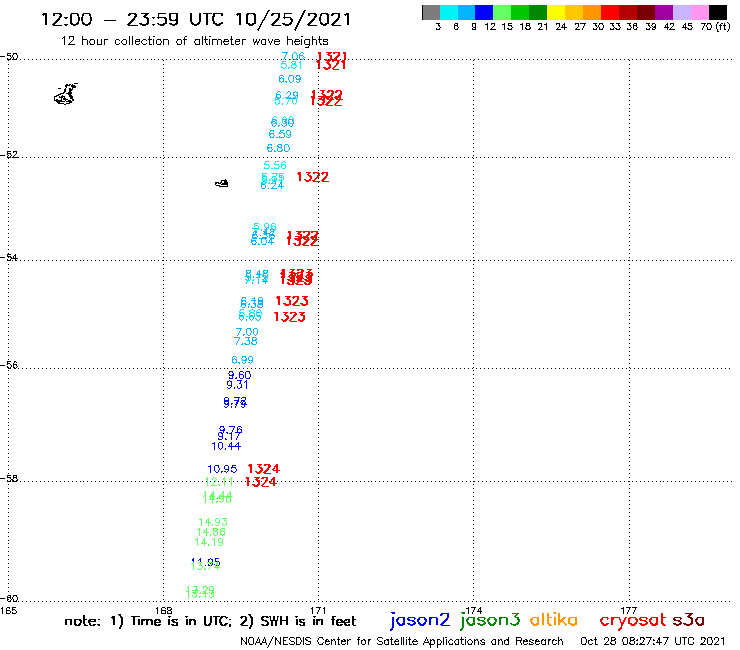The image size is (740, 650).
Task: Select the lavender swatch in the color legend
Action: [x=681, y=12]
